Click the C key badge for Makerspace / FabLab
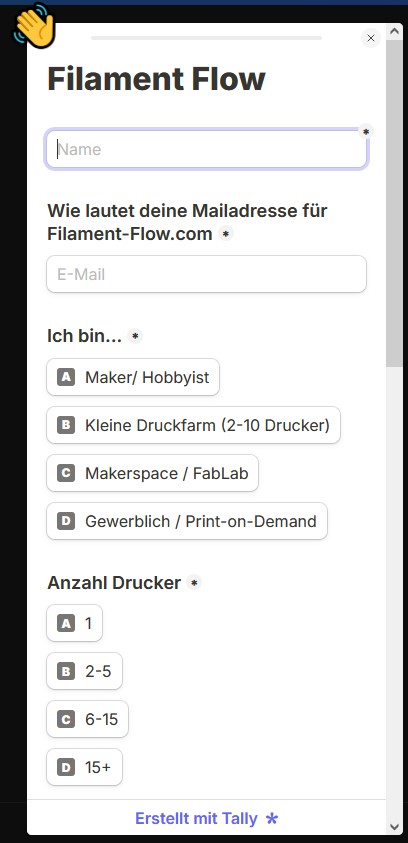The image size is (408, 843). point(66,473)
